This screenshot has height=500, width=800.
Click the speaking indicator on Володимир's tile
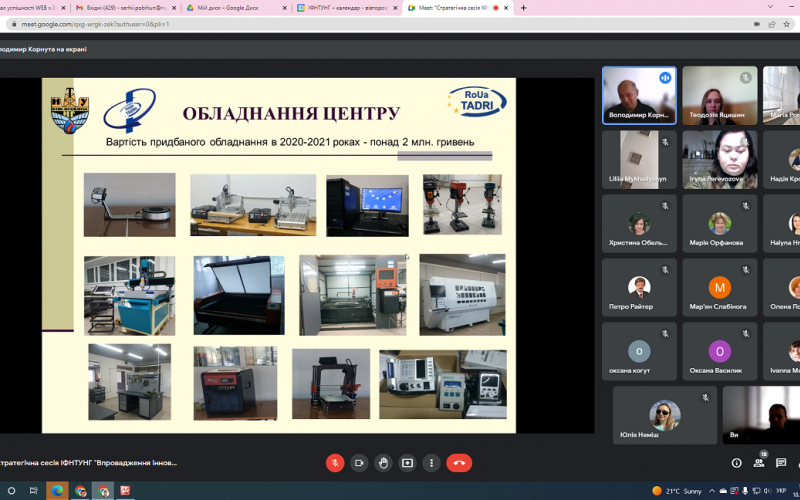[665, 78]
